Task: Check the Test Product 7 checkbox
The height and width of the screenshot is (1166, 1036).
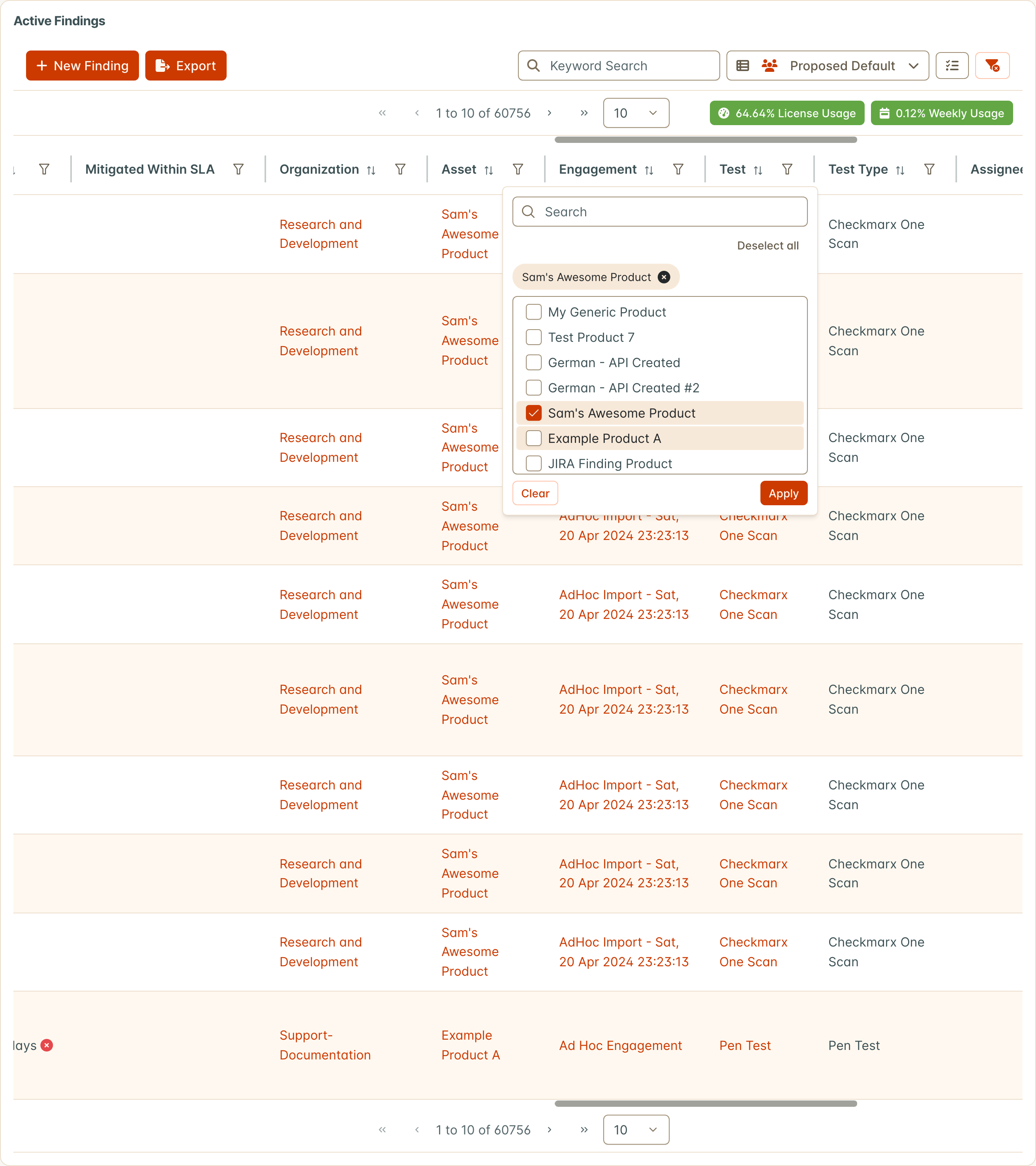Action: tap(533, 337)
